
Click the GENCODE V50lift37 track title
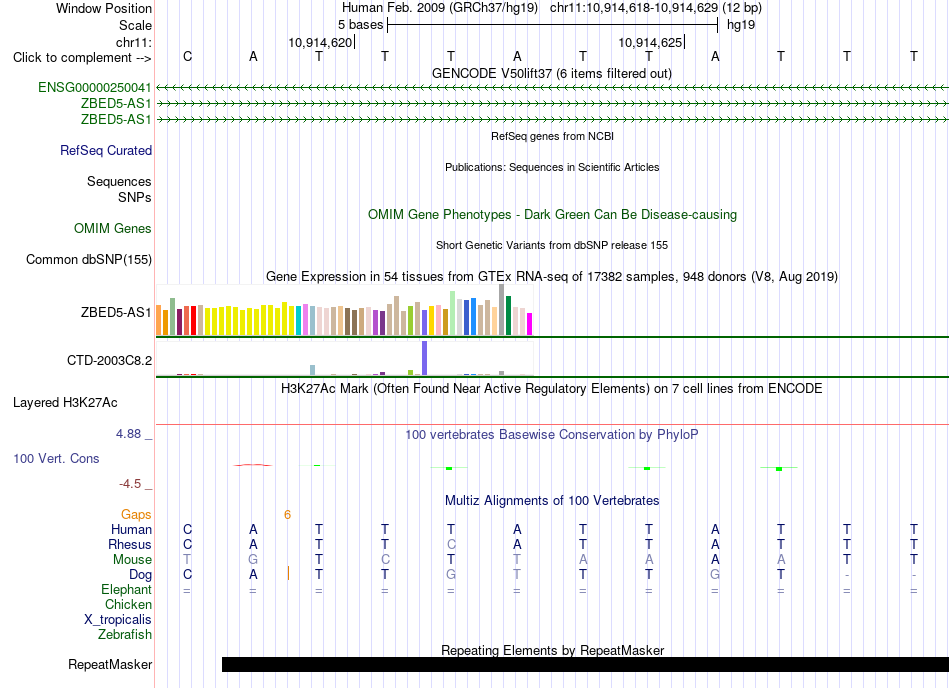point(552,73)
